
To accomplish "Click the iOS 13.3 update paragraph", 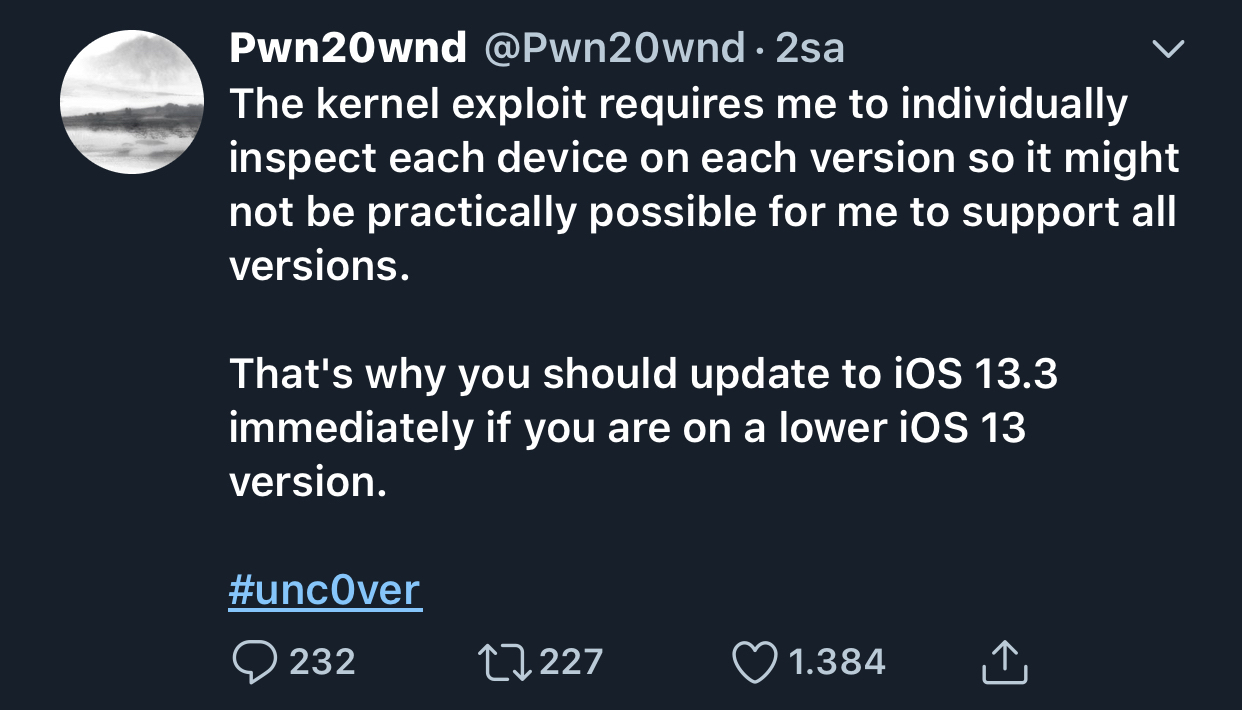I will pyautogui.click(x=643, y=428).
